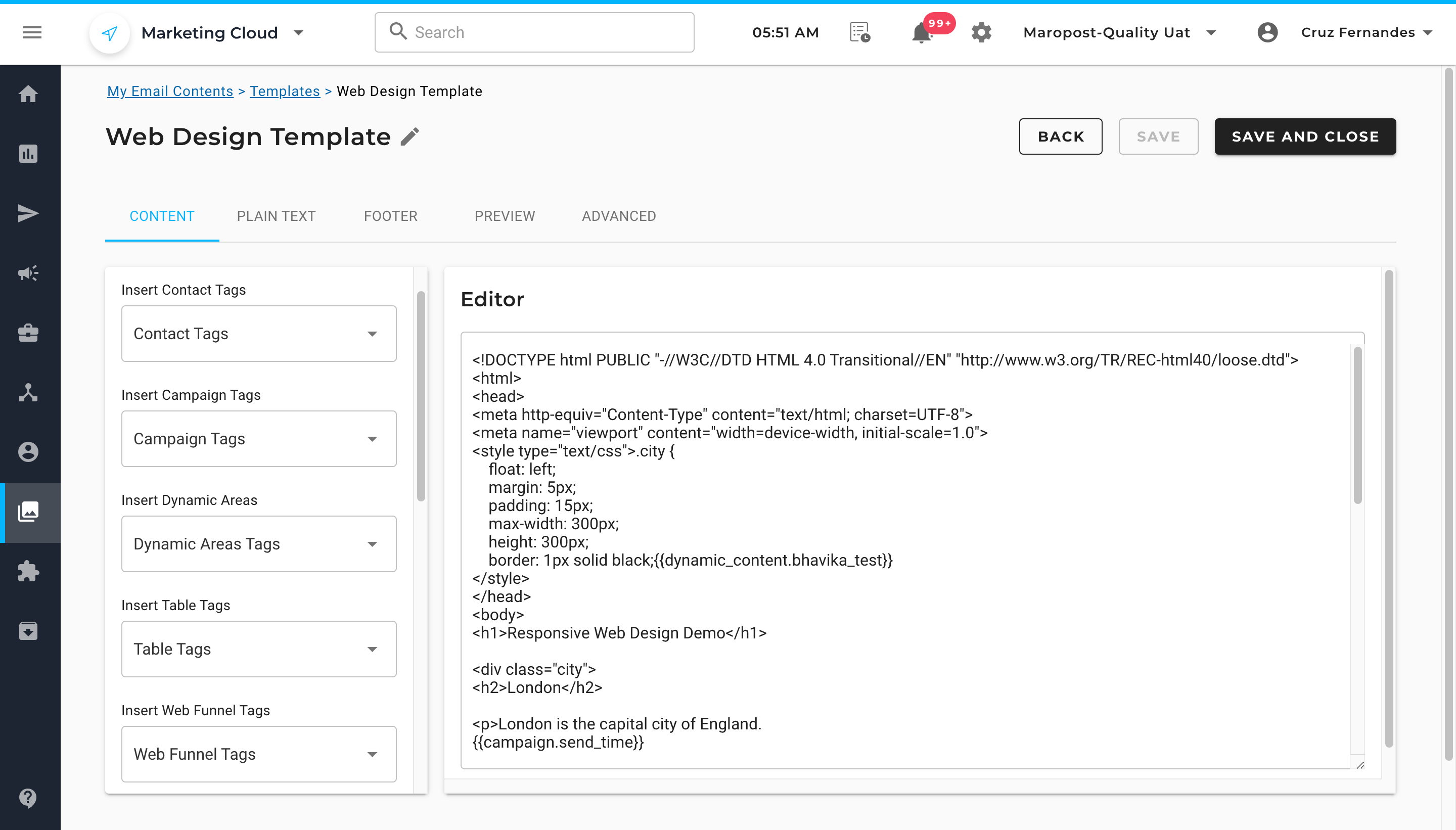Expand the Dynamic Areas Tags dropdown
Screen dimensions: 1456x830
click(259, 544)
